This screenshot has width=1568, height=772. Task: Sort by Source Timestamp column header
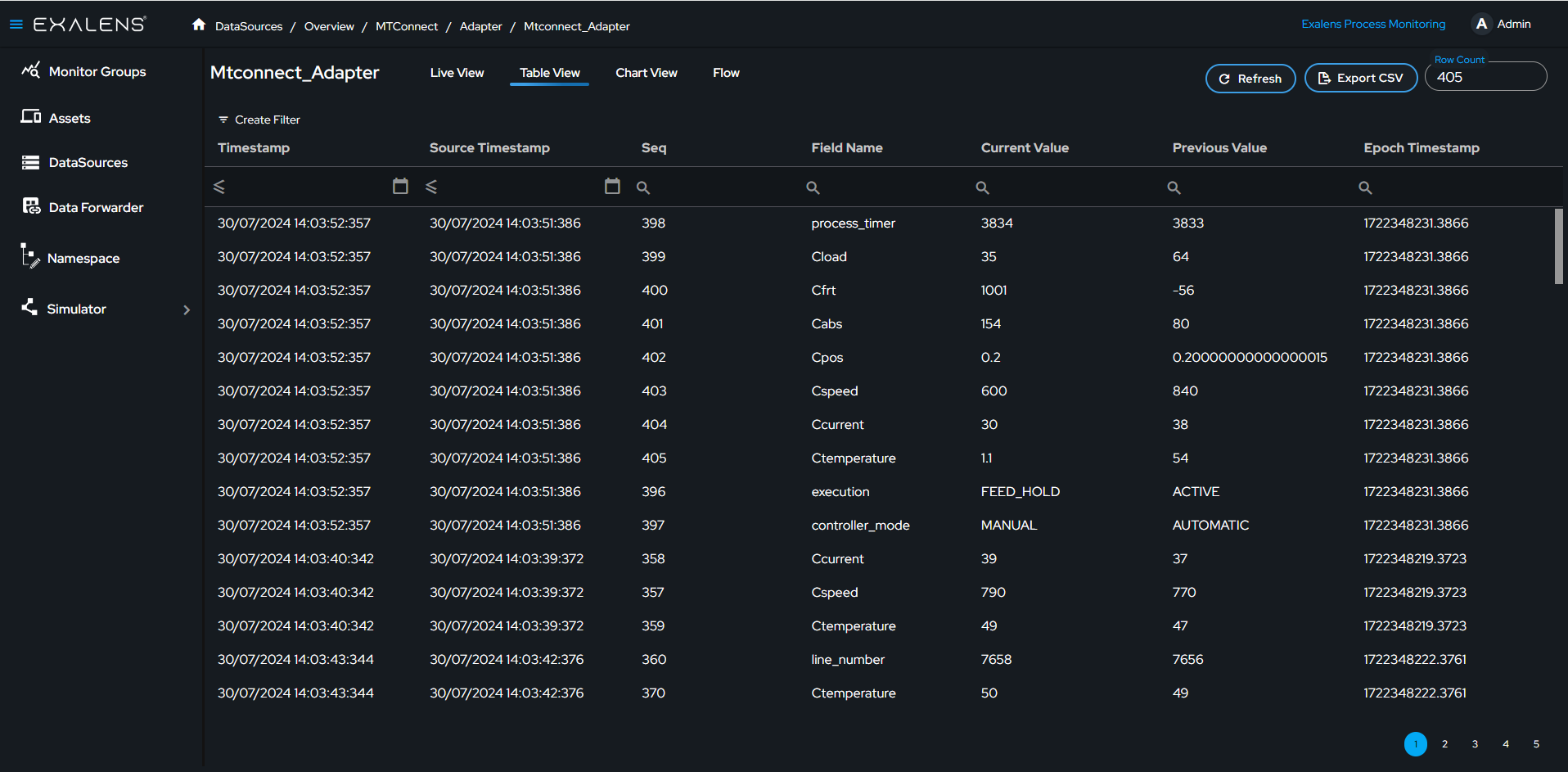point(489,147)
